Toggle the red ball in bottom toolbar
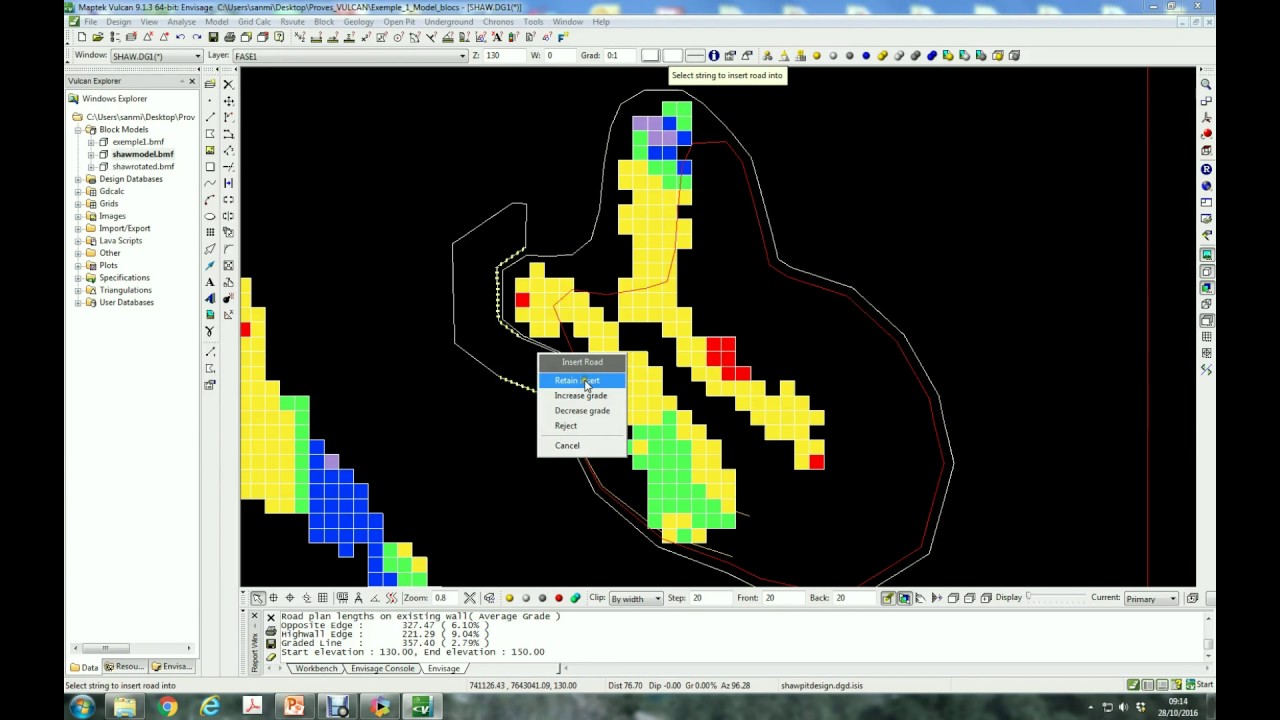1280x720 pixels. (x=559, y=598)
